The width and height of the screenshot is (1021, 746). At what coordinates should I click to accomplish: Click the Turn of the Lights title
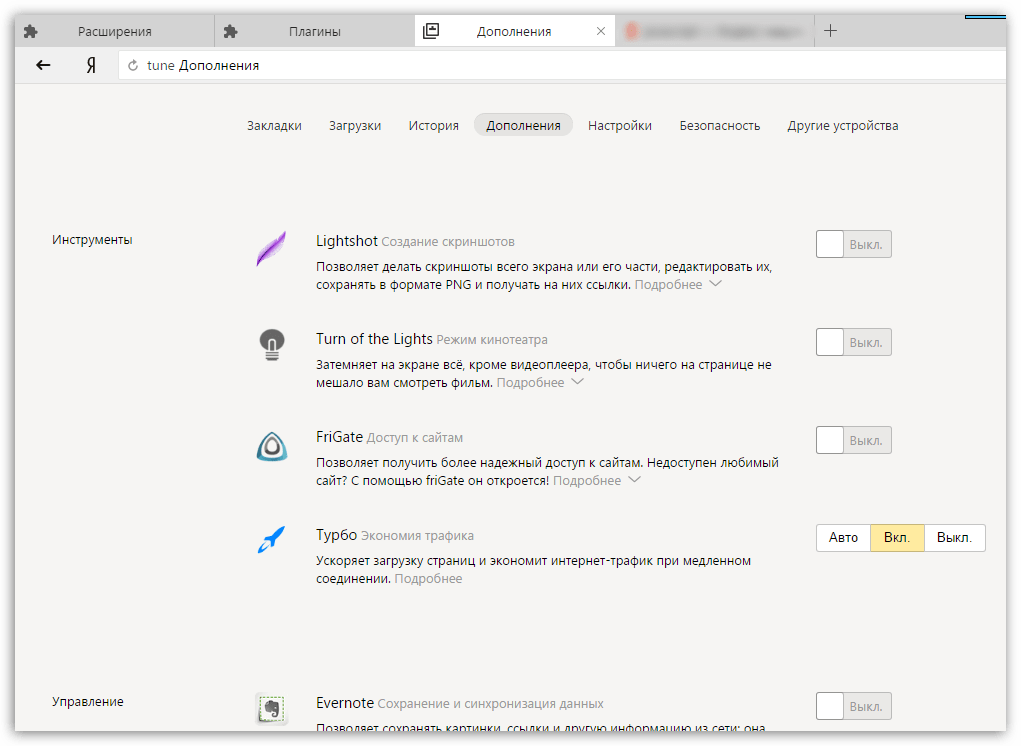point(374,339)
